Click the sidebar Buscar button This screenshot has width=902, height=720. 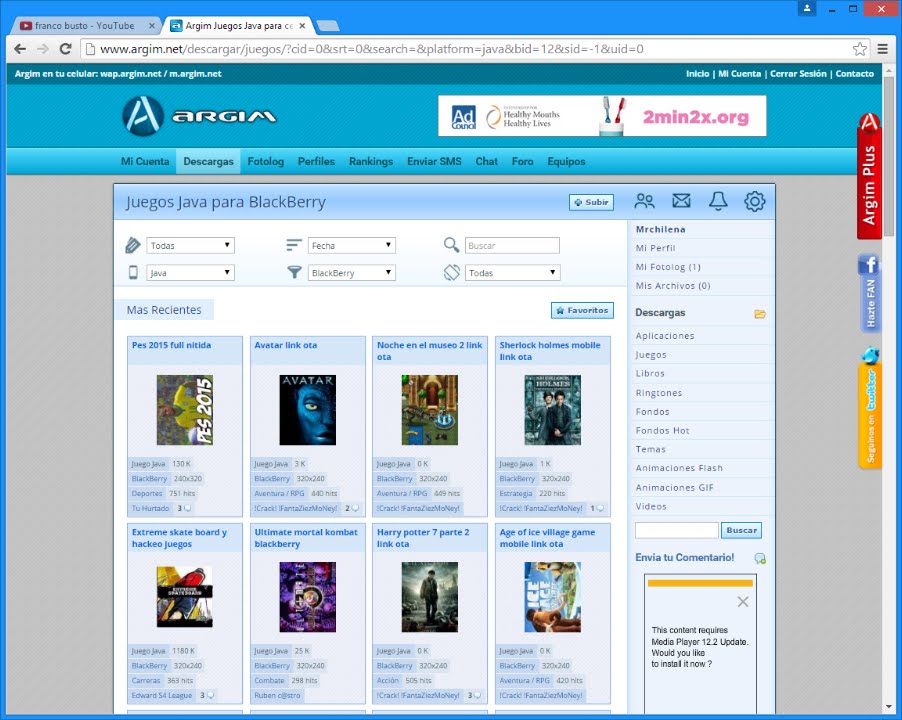click(742, 530)
